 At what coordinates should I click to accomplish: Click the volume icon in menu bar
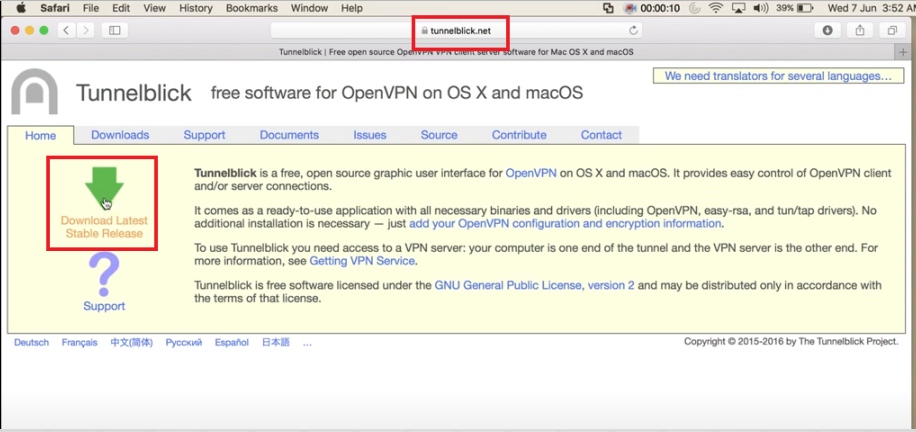pos(761,8)
